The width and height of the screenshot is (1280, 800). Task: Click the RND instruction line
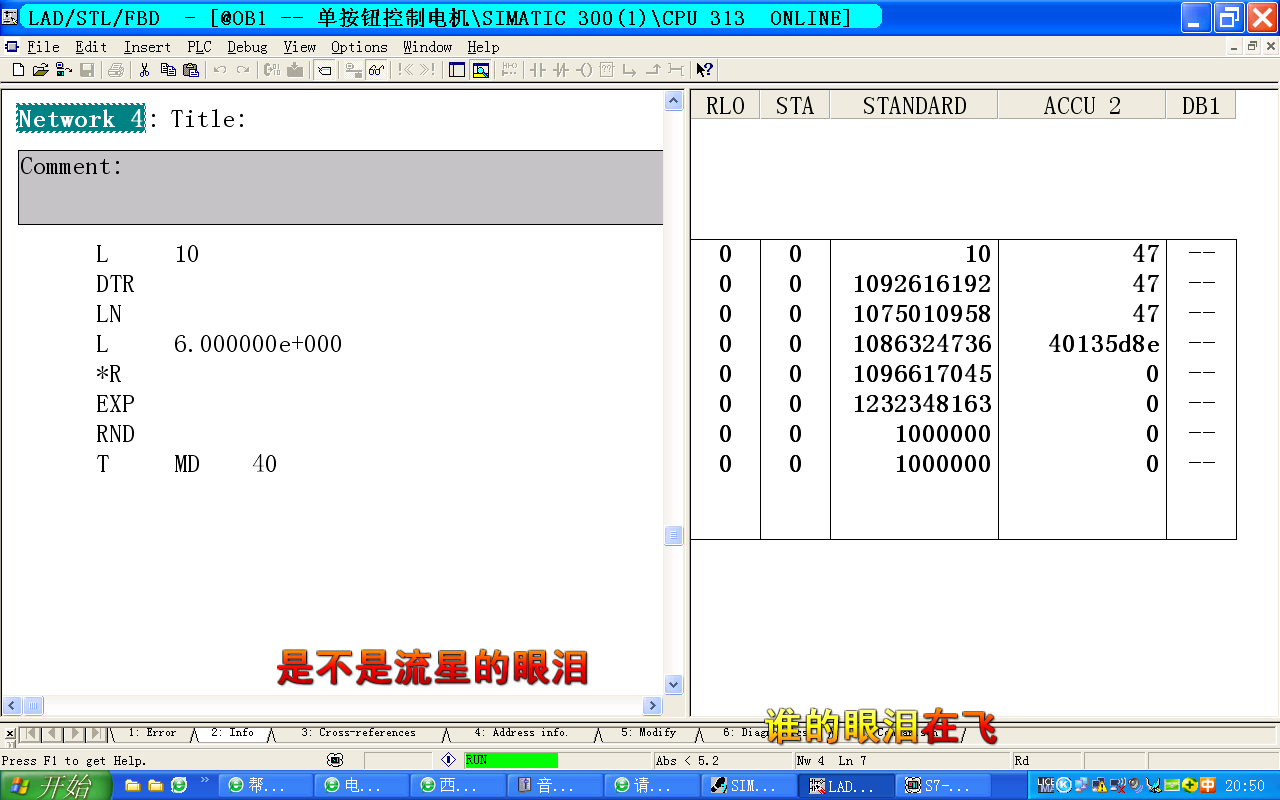(x=115, y=434)
